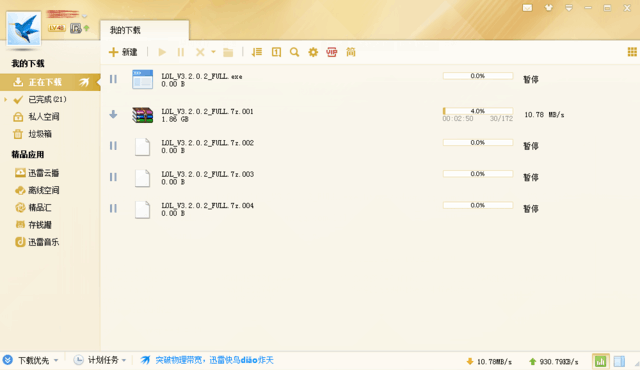This screenshot has width=640, height=370.
Task: Open search with magnifier icon
Action: (294, 52)
